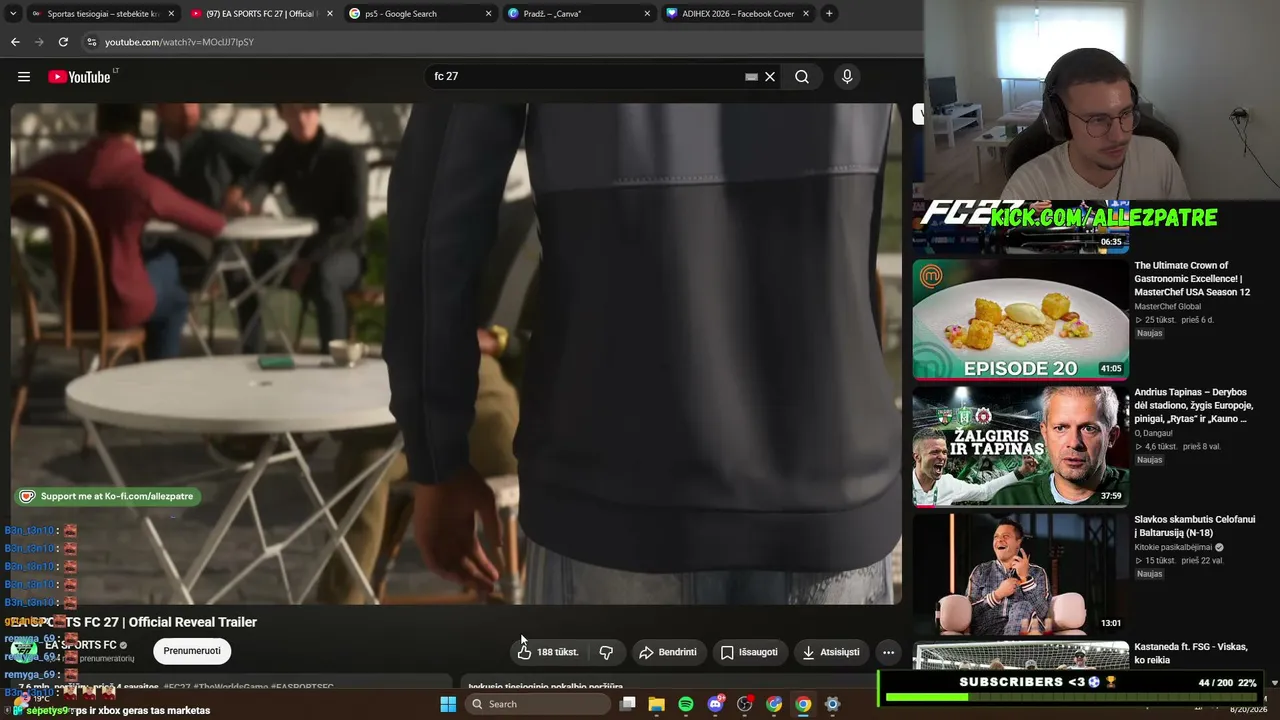Run the search with the magnifier button
This screenshot has height=720, width=1280.
(802, 77)
